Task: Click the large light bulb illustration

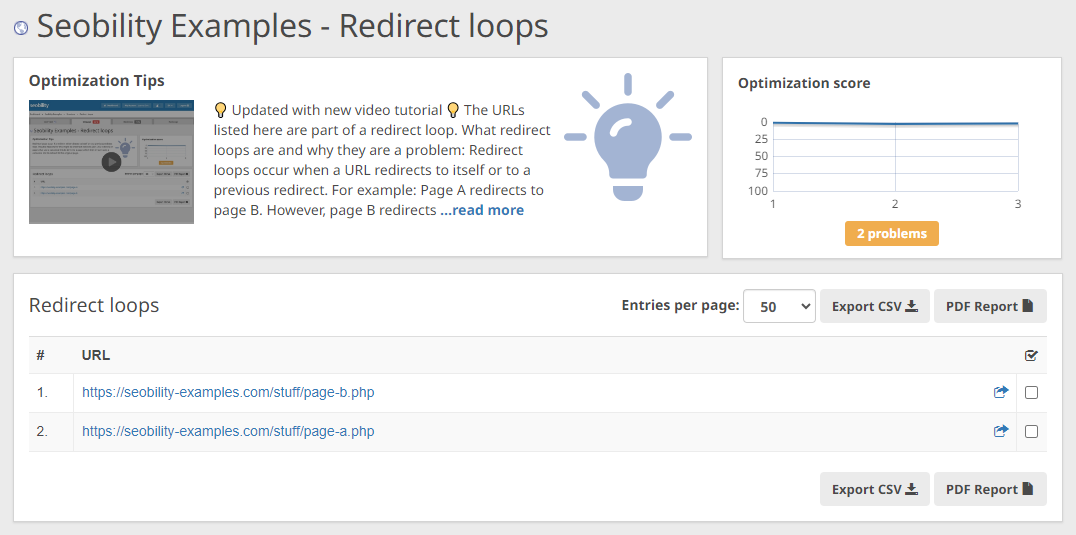Action: coord(628,137)
